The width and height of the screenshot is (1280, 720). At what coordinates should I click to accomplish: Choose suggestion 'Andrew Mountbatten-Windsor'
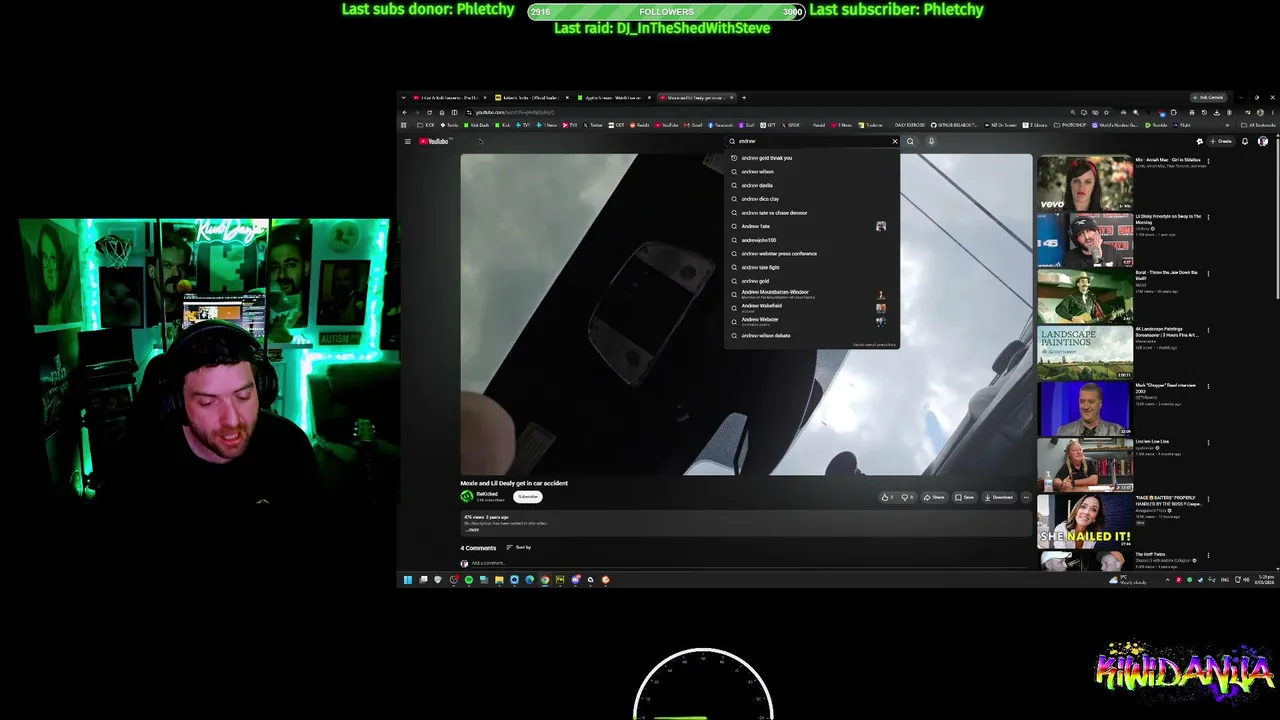pos(811,294)
